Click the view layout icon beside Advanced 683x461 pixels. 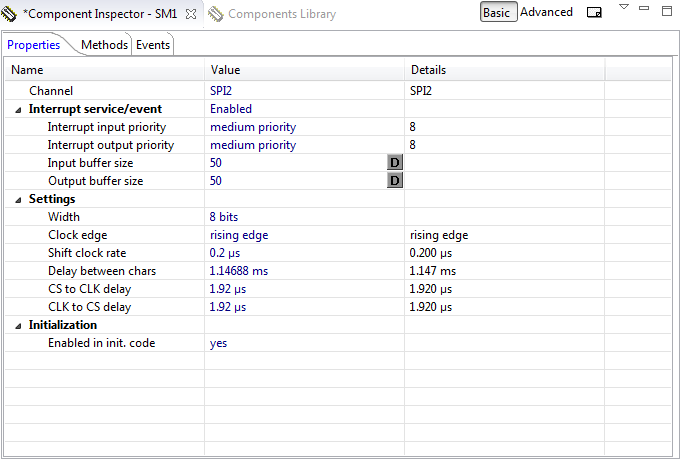coord(594,13)
